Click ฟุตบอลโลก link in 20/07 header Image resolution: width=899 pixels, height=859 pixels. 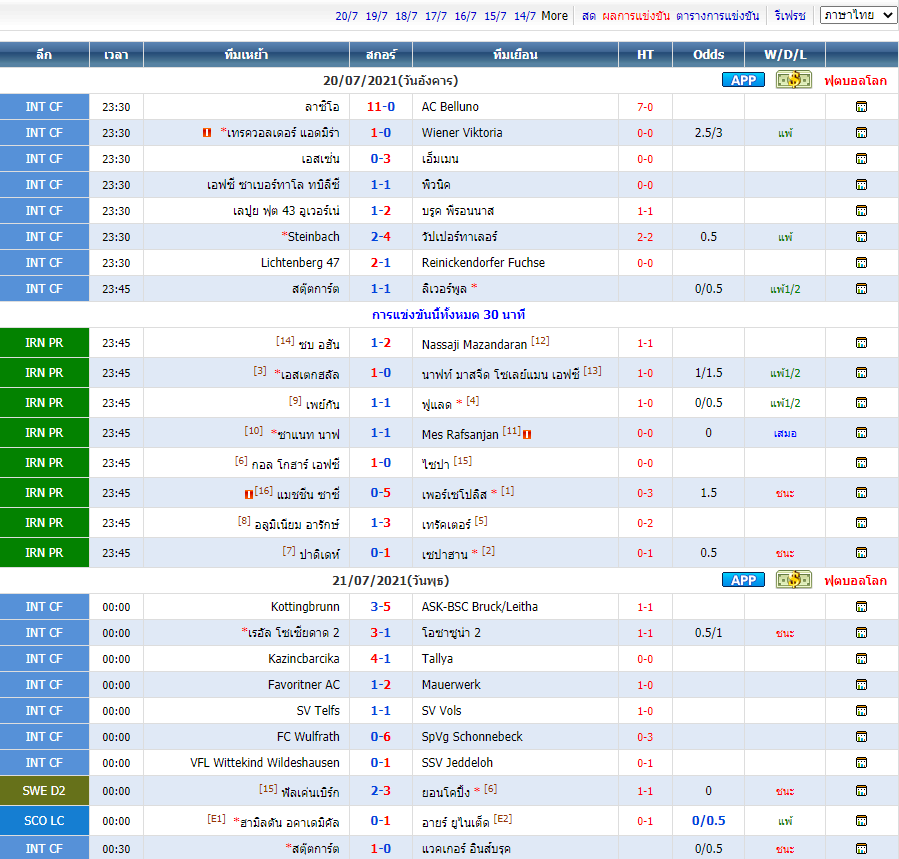[x=855, y=81]
